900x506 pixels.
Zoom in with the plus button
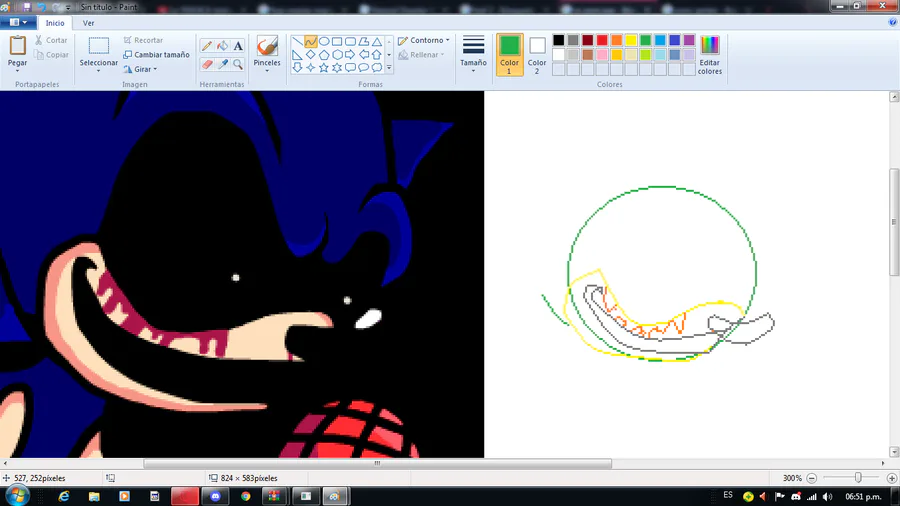[x=891, y=478]
